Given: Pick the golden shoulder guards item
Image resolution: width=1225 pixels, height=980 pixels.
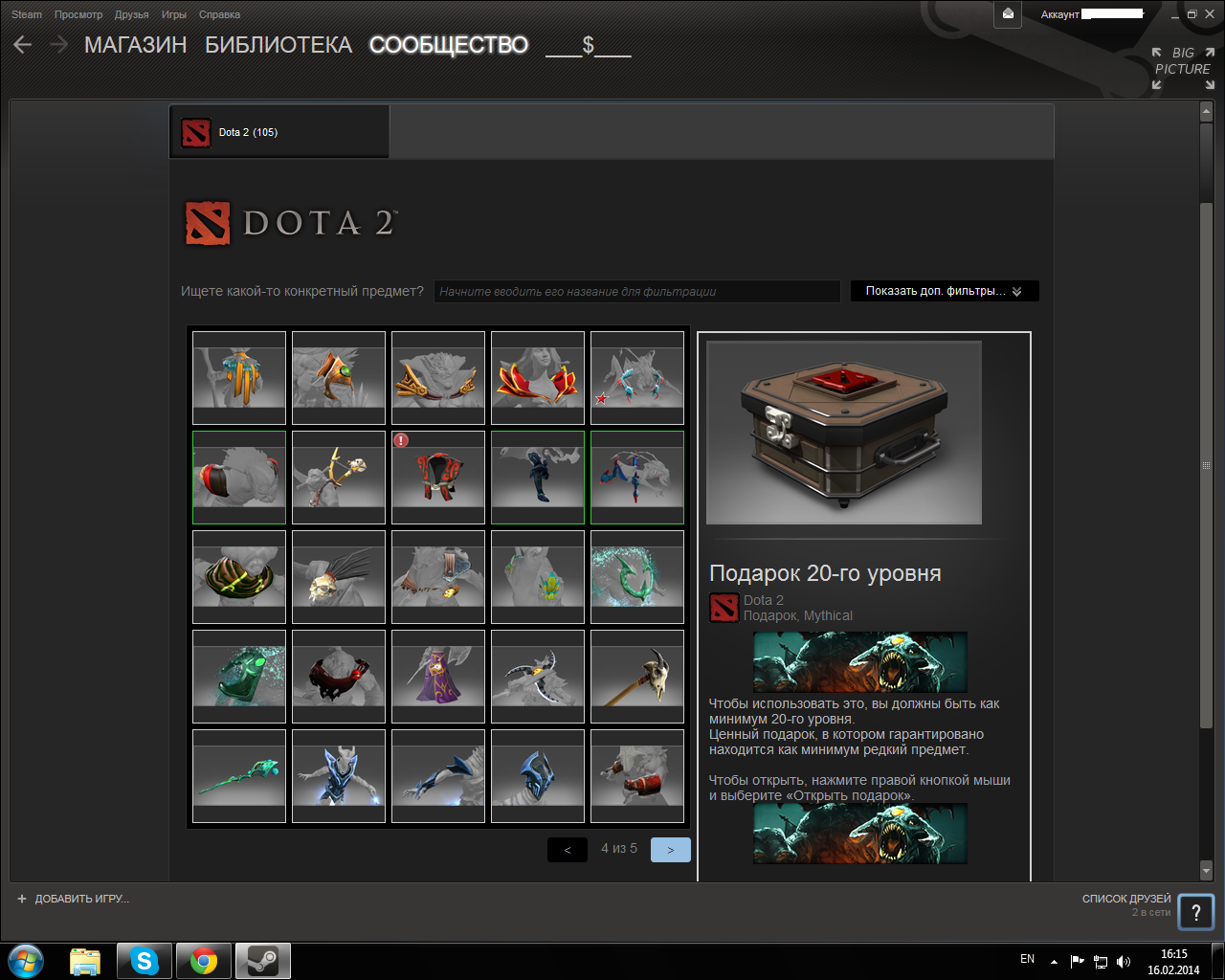Looking at the screenshot, I should 438,378.
